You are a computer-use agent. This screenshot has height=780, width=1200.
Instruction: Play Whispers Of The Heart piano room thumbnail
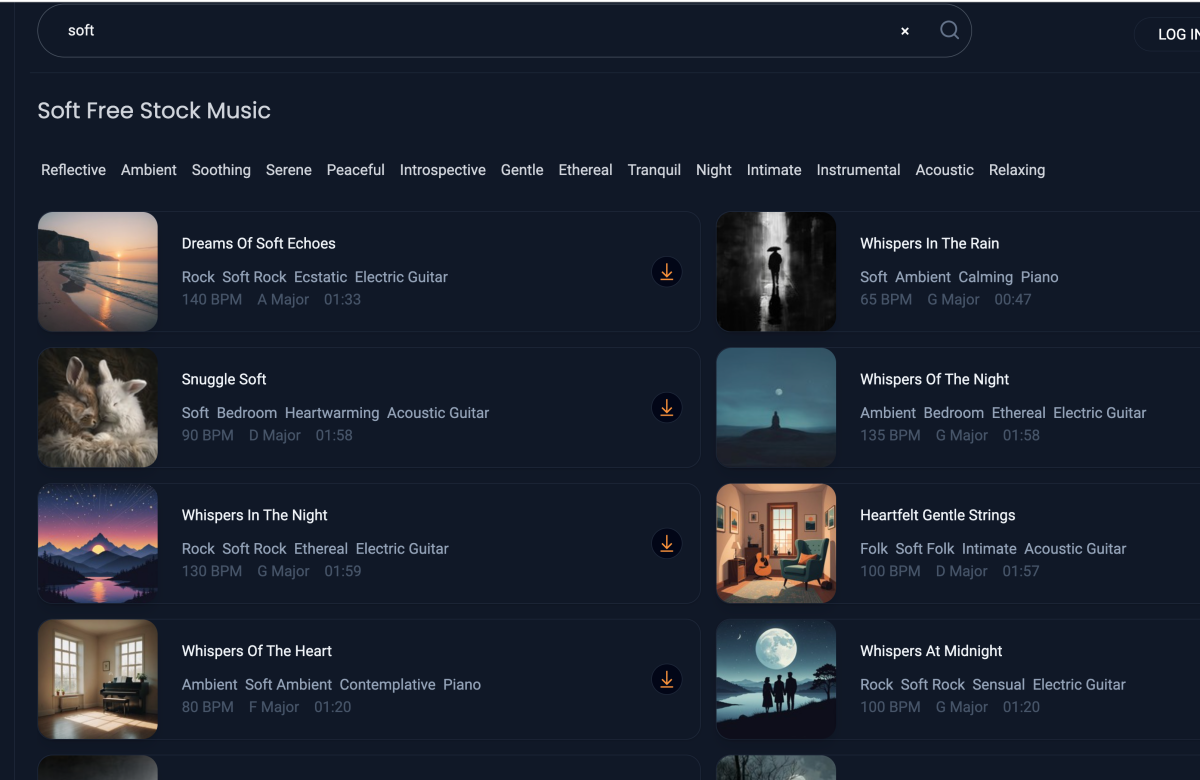click(x=98, y=679)
